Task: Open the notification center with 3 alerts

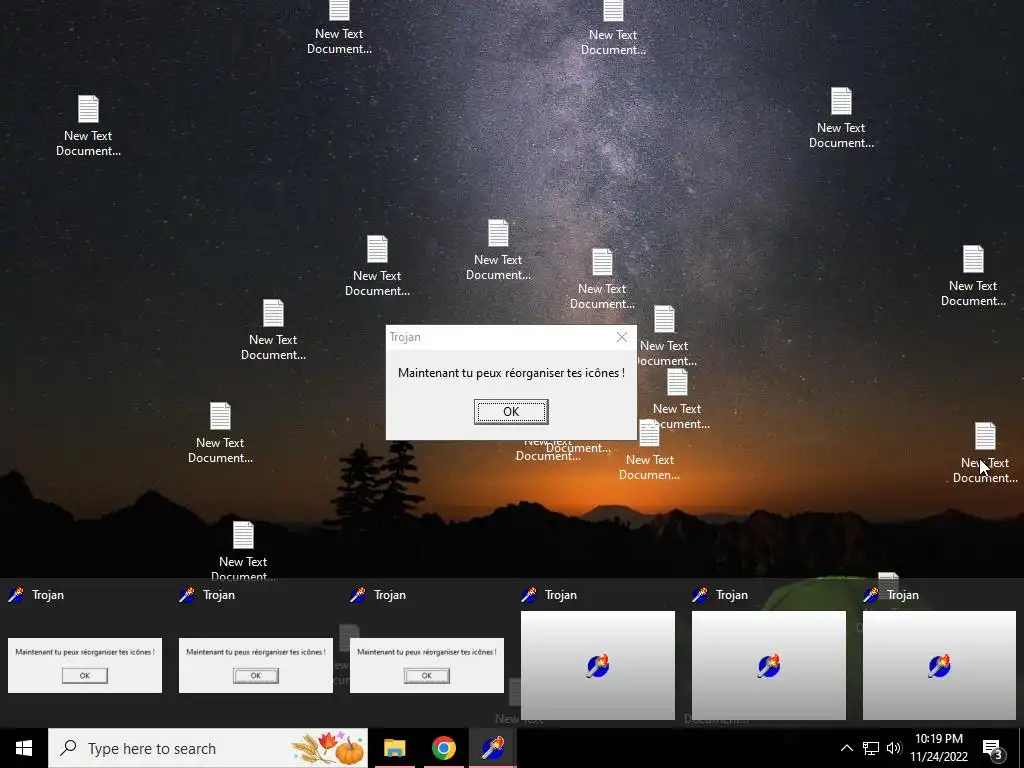Action: pos(993,749)
